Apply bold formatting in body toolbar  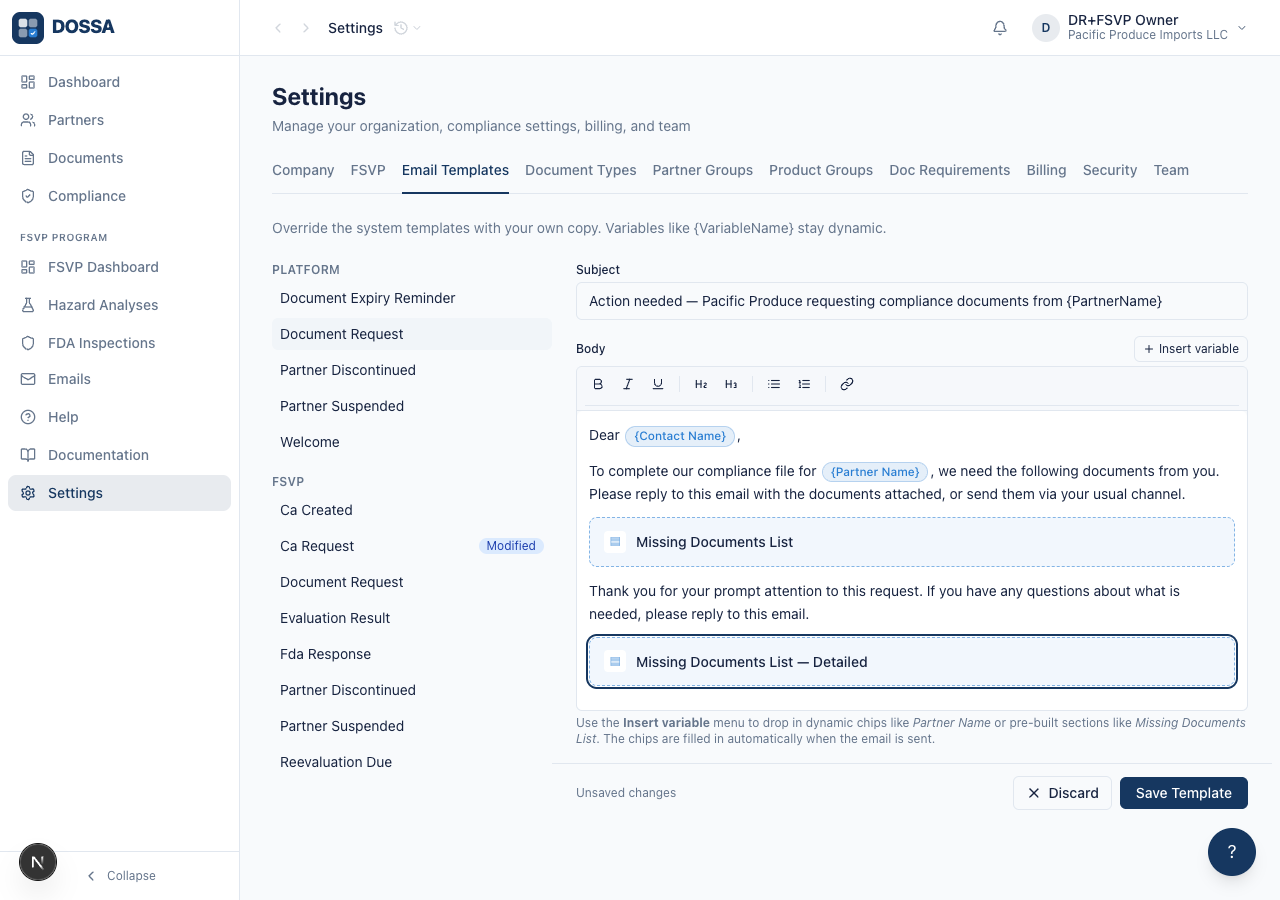point(598,384)
